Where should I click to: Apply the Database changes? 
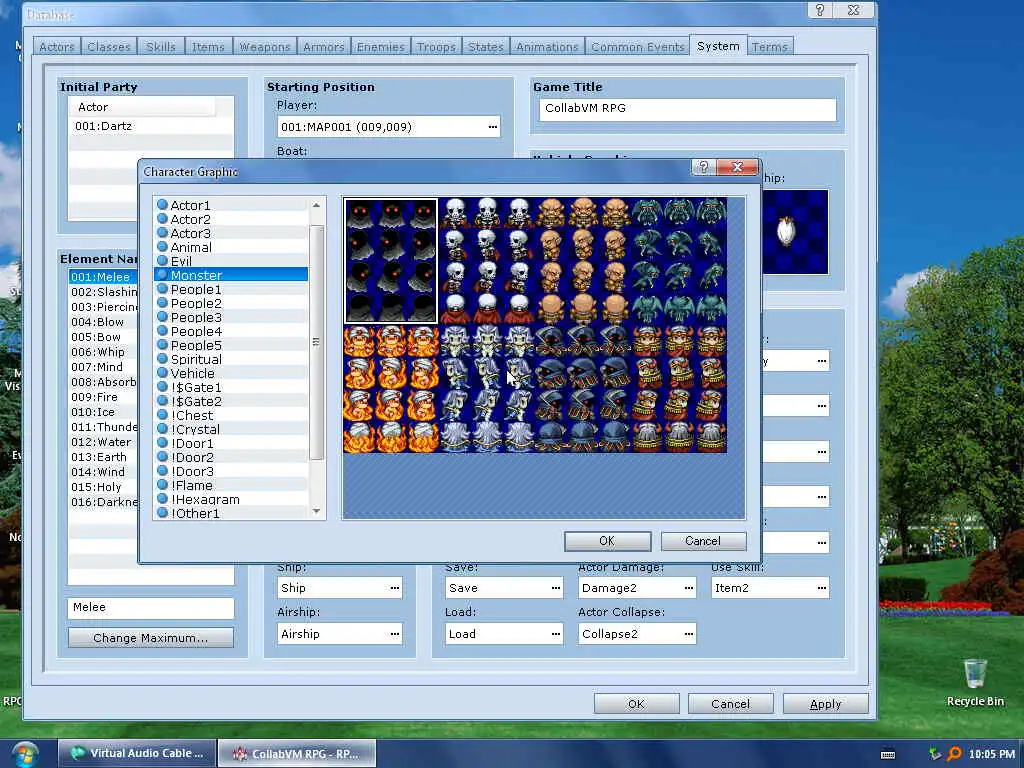pyautogui.click(x=825, y=704)
